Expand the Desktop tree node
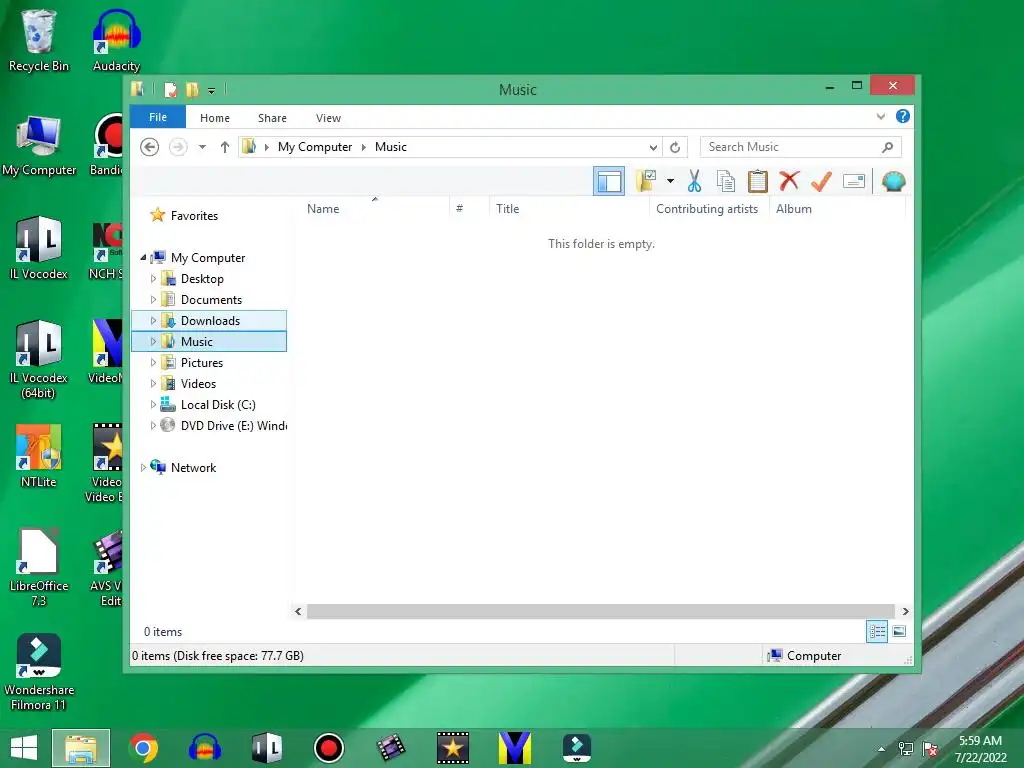The image size is (1024, 768). pyautogui.click(x=153, y=279)
